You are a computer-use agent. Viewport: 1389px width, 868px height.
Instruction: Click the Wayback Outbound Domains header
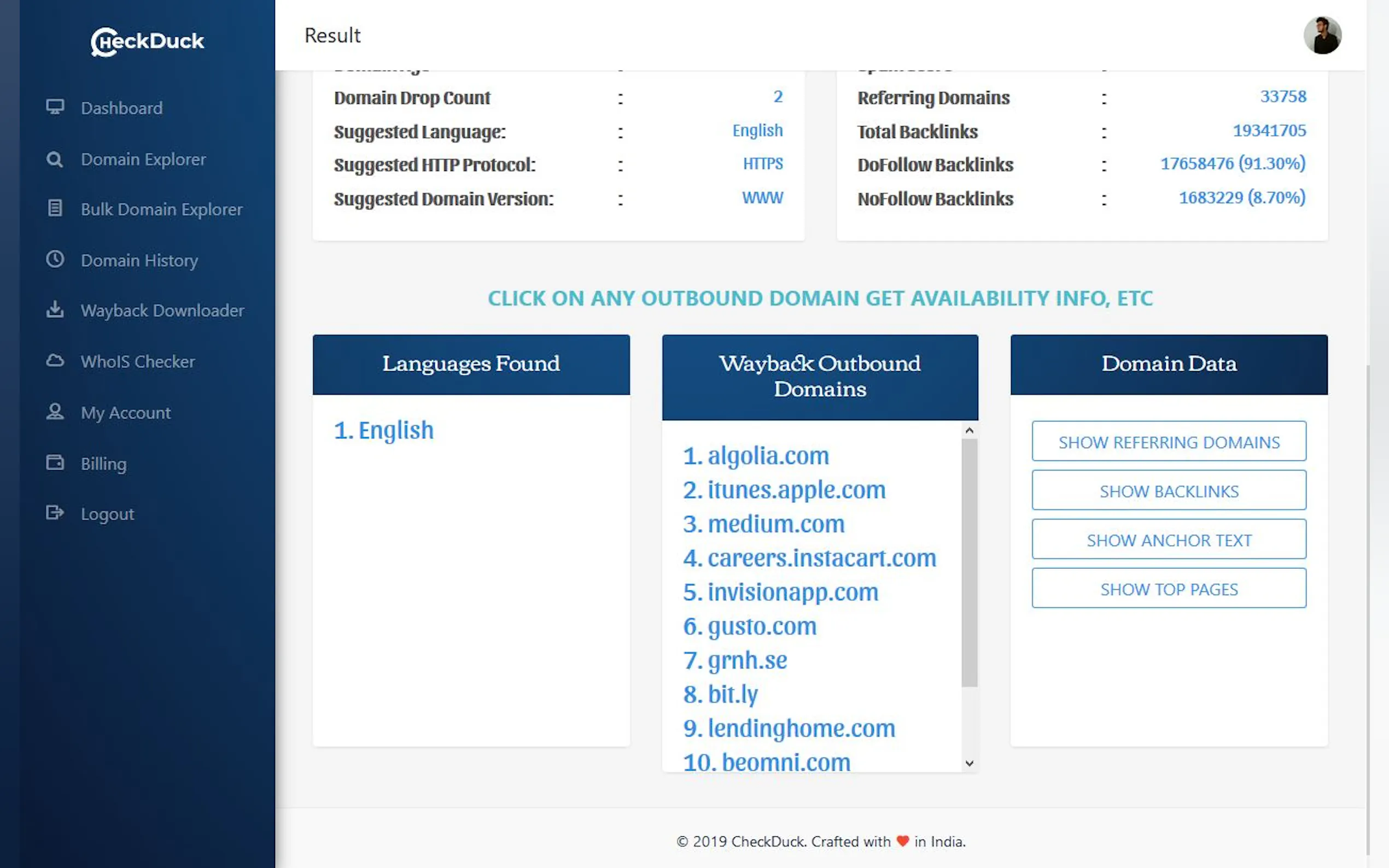820,377
